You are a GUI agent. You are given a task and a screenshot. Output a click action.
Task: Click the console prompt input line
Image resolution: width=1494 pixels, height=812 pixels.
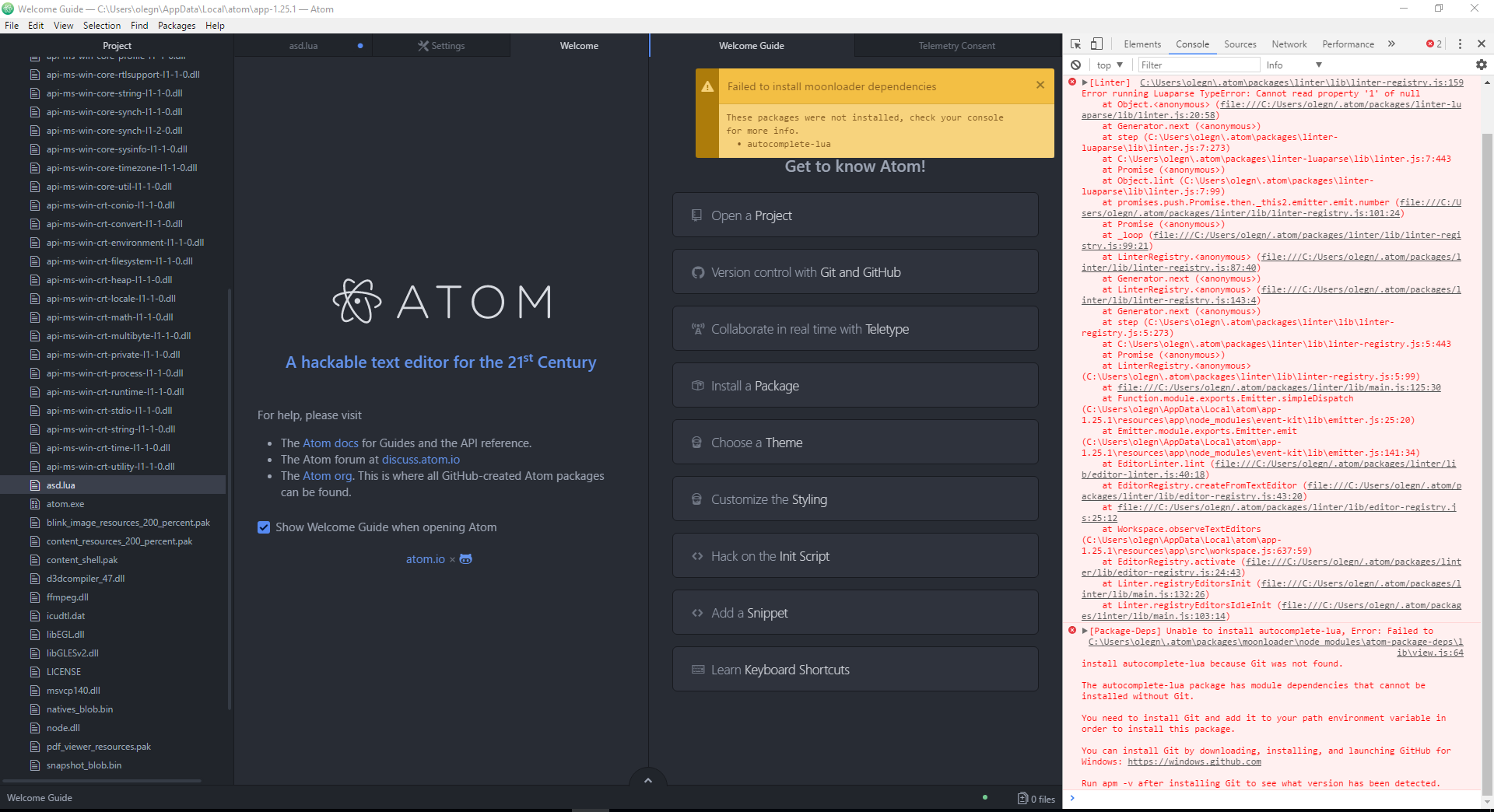(x=1276, y=798)
